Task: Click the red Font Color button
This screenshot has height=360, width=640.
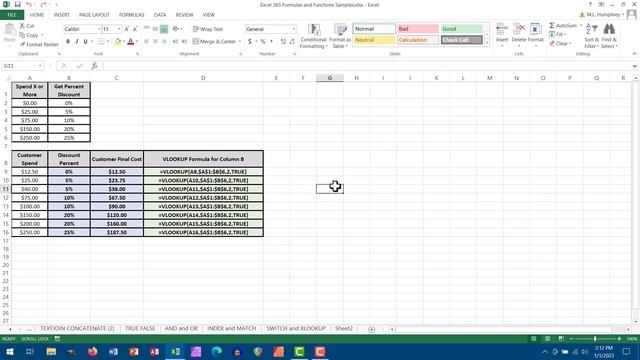Action: pos(131,41)
